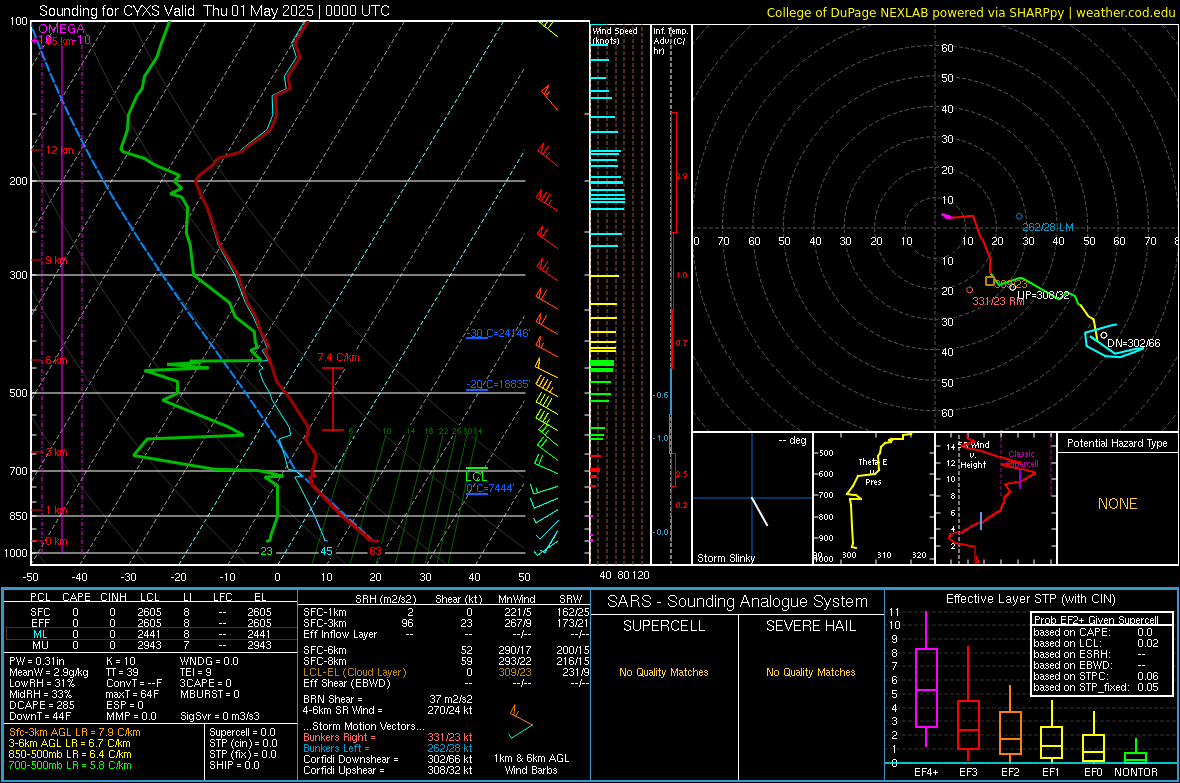Screen dimensions: 1180x783
Task: Click the 0 C=7444' freezing level label
Action: tap(490, 489)
